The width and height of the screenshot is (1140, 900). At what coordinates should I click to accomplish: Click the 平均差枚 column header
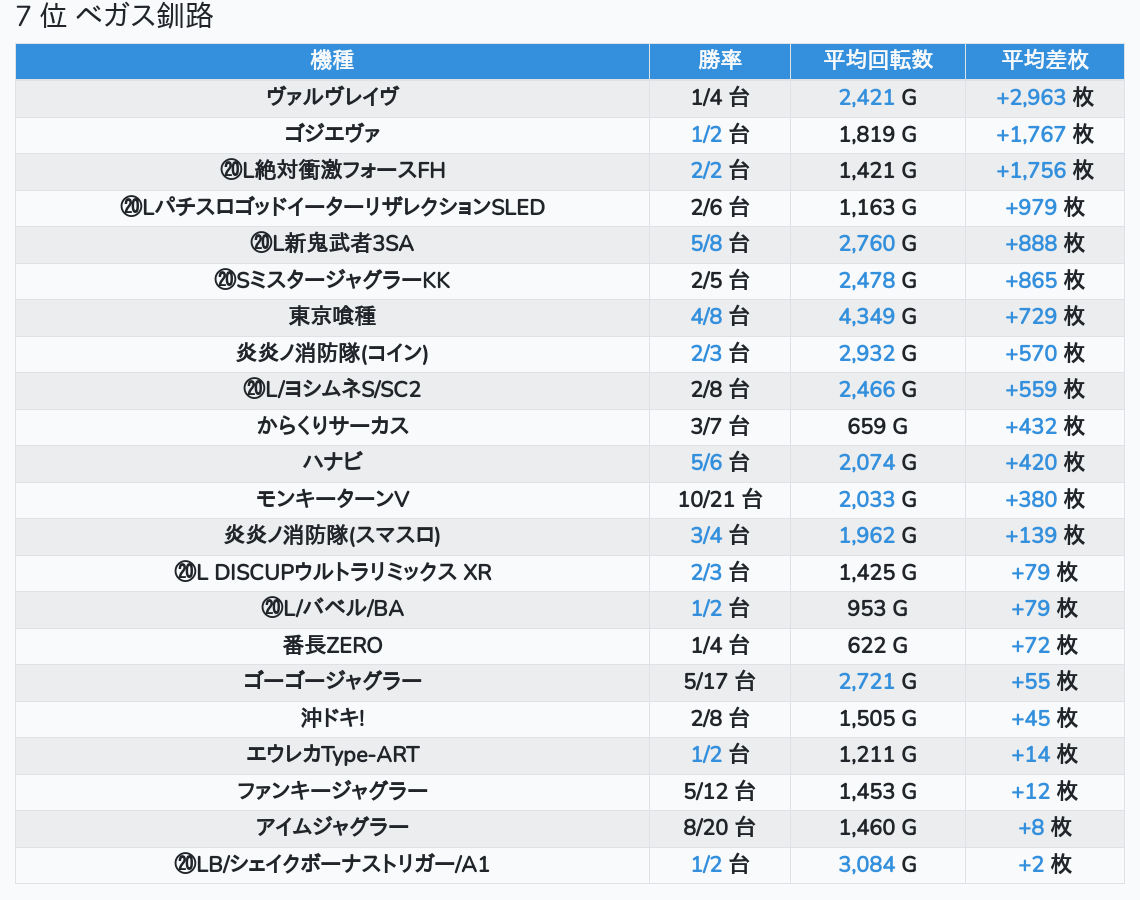pyautogui.click(x=1044, y=60)
